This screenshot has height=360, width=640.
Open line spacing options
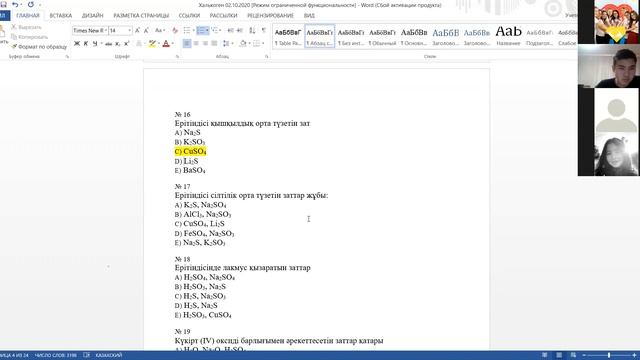pos(227,43)
